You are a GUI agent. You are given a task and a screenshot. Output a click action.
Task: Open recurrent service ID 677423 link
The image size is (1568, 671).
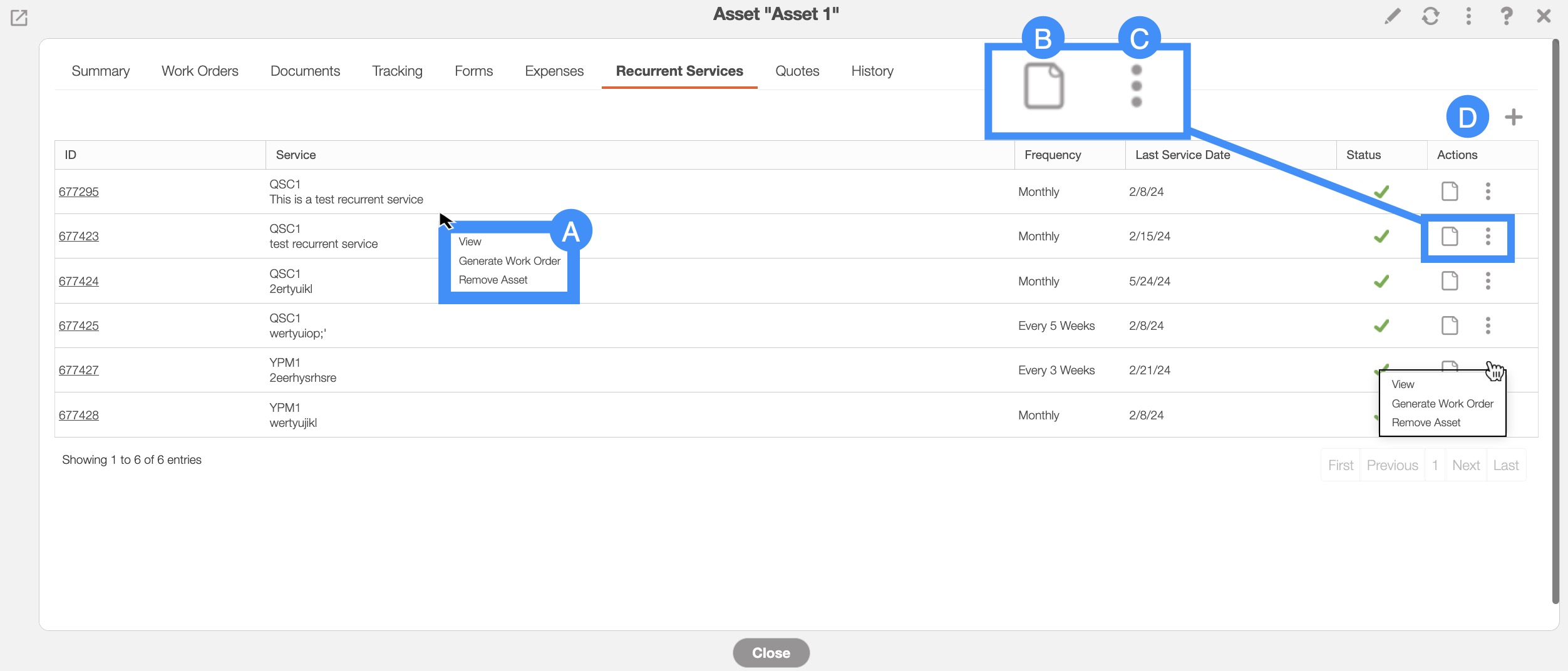click(x=79, y=237)
